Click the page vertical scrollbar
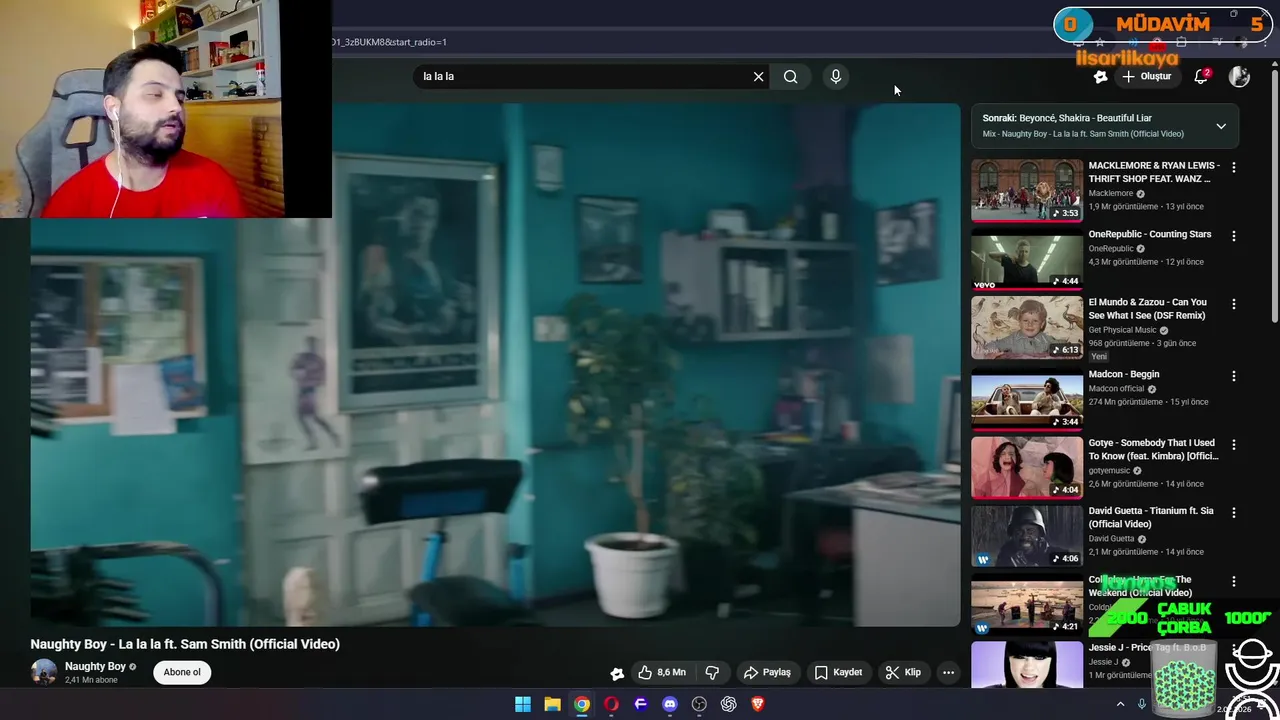This screenshot has height=720, width=1280. tap(1274, 200)
